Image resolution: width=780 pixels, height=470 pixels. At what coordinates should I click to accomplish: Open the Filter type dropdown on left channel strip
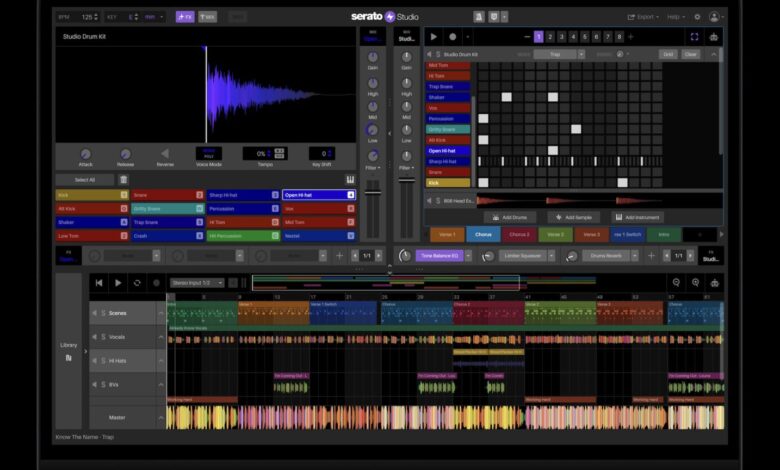click(373, 168)
